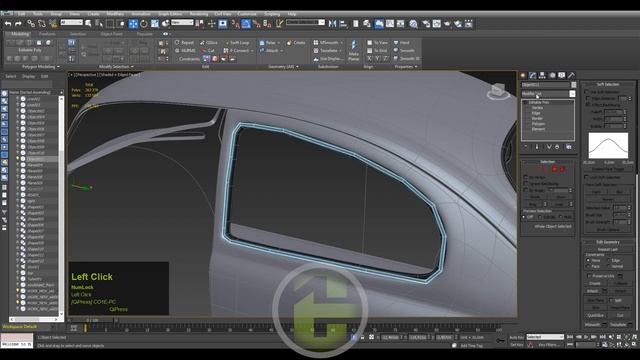The image size is (640, 360).
Task: Enable the By Angle checkbox
Action: click(x=526, y=190)
